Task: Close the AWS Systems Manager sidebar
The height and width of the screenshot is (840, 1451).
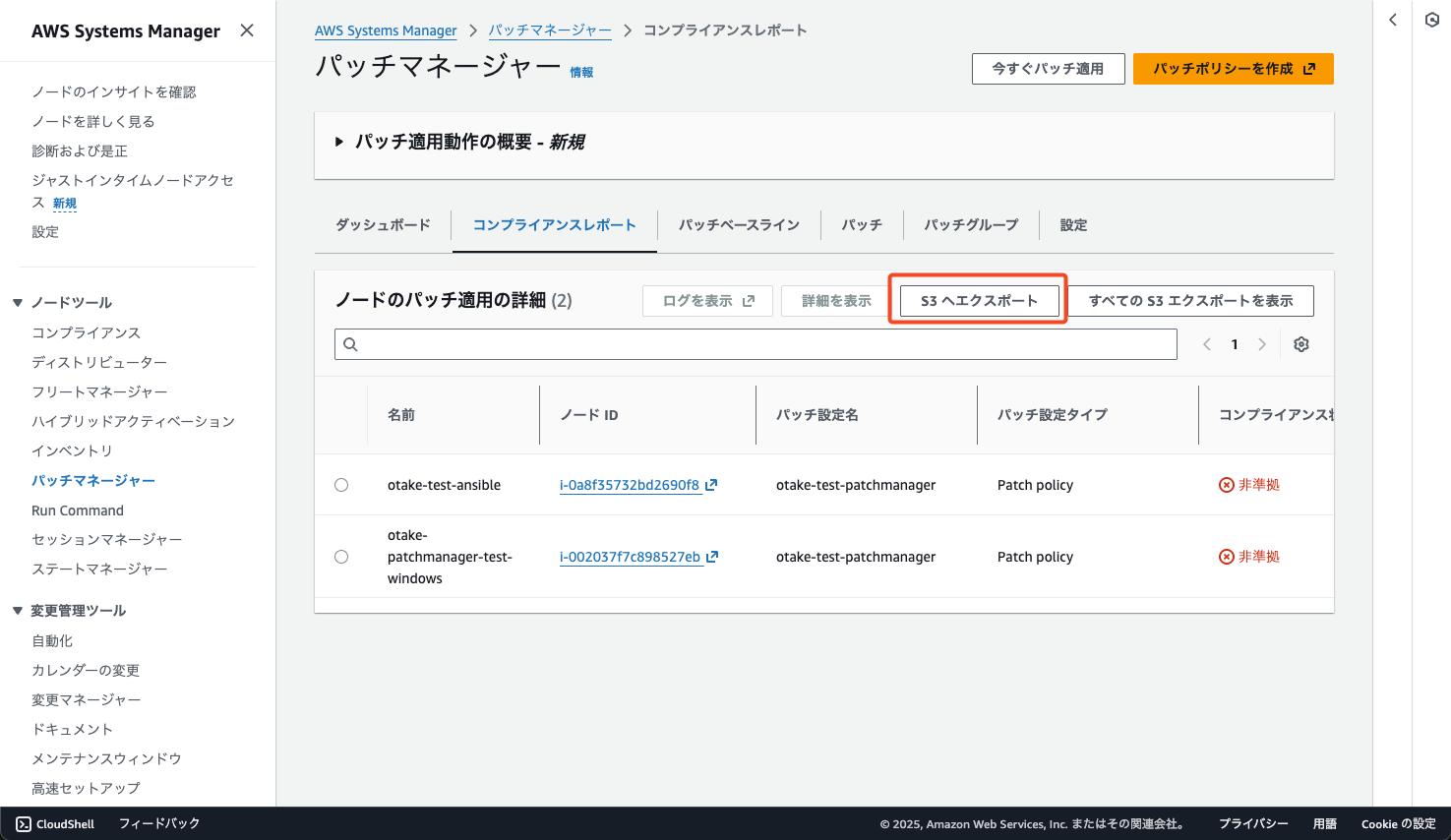Action: 247,30
